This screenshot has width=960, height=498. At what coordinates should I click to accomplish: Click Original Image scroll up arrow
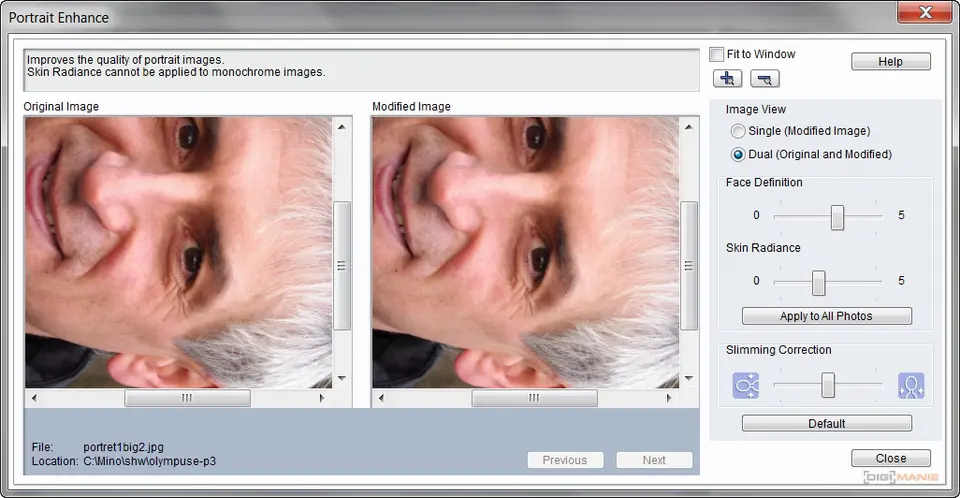pos(341,127)
